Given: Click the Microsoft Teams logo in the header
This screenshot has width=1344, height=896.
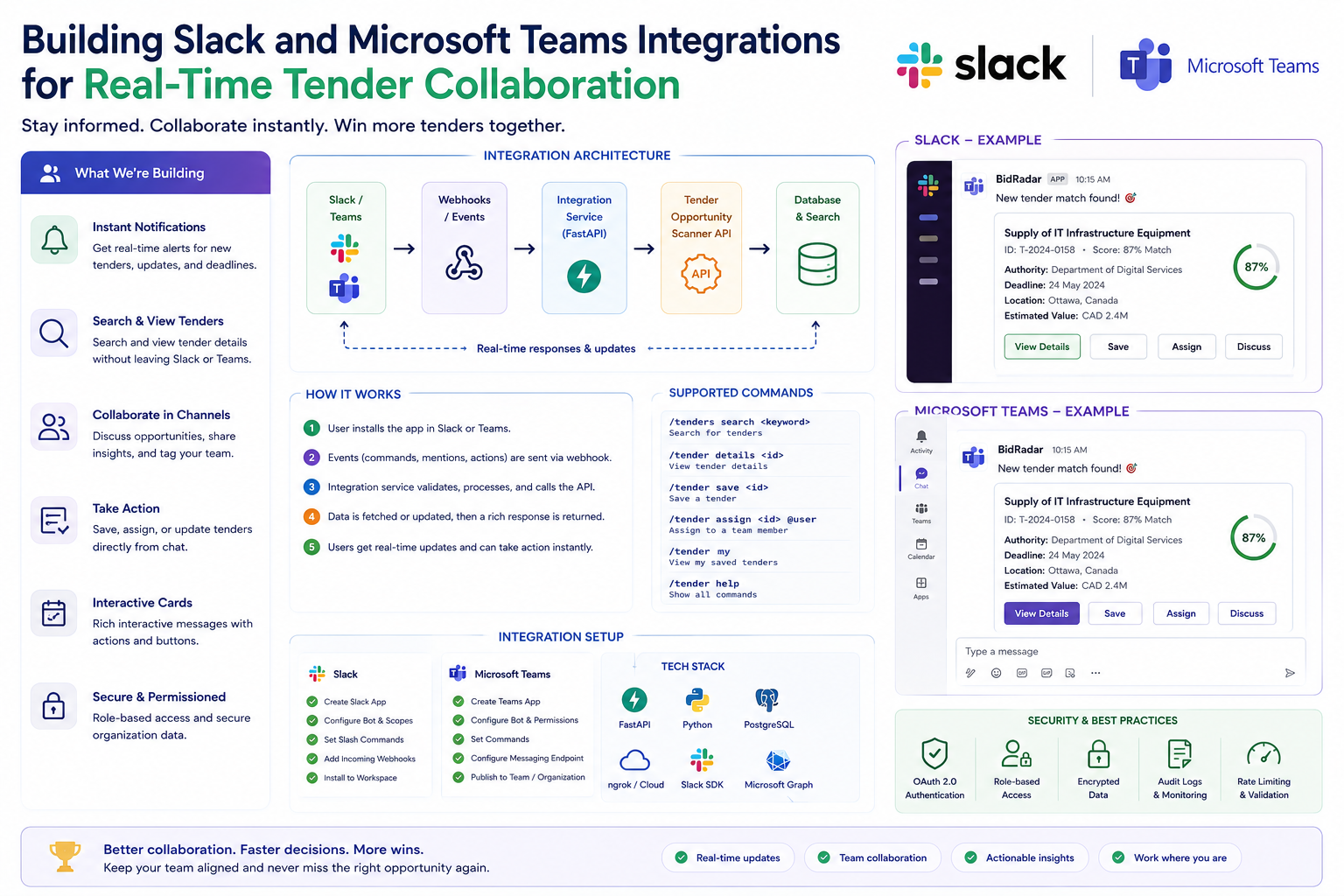Looking at the screenshot, I should coord(1219,65).
